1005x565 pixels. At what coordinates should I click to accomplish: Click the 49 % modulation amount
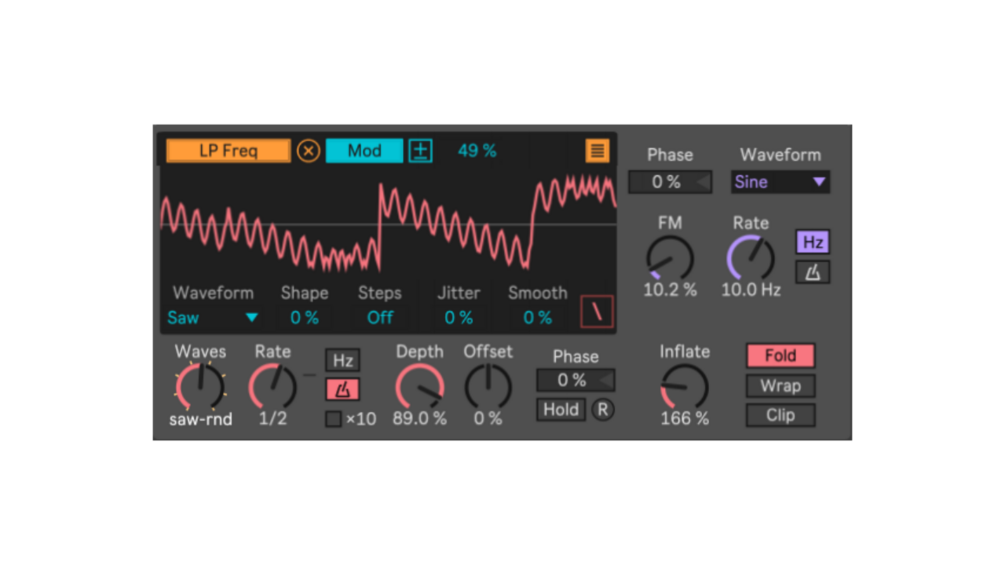point(477,151)
